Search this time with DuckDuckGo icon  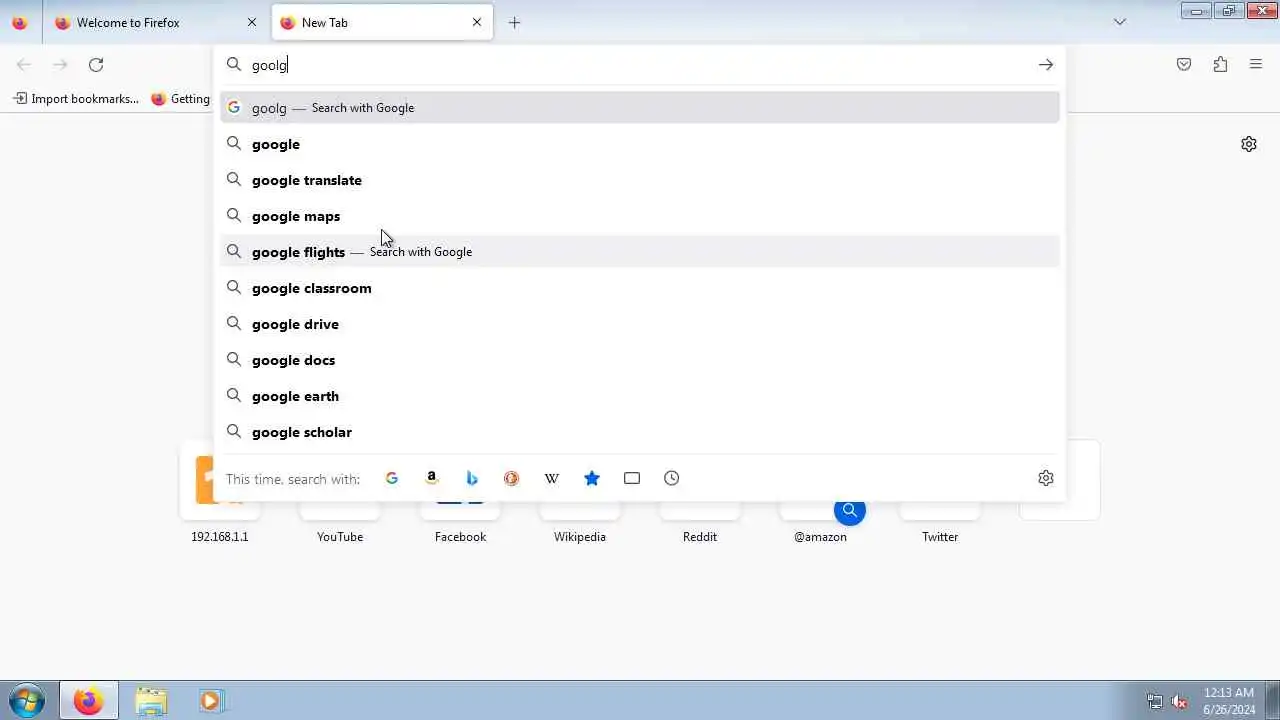512,478
